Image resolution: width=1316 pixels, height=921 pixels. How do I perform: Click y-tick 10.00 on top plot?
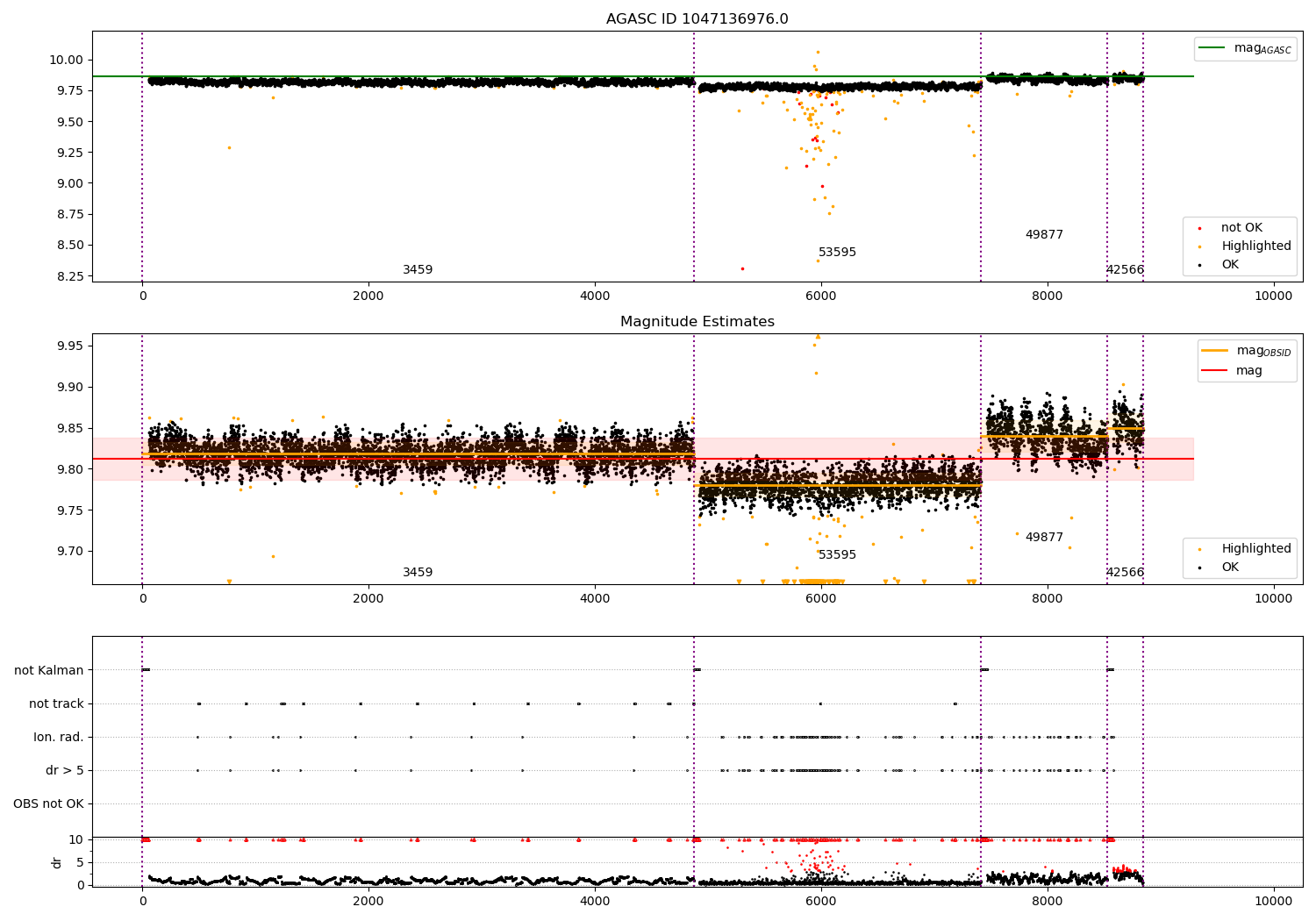(66, 60)
